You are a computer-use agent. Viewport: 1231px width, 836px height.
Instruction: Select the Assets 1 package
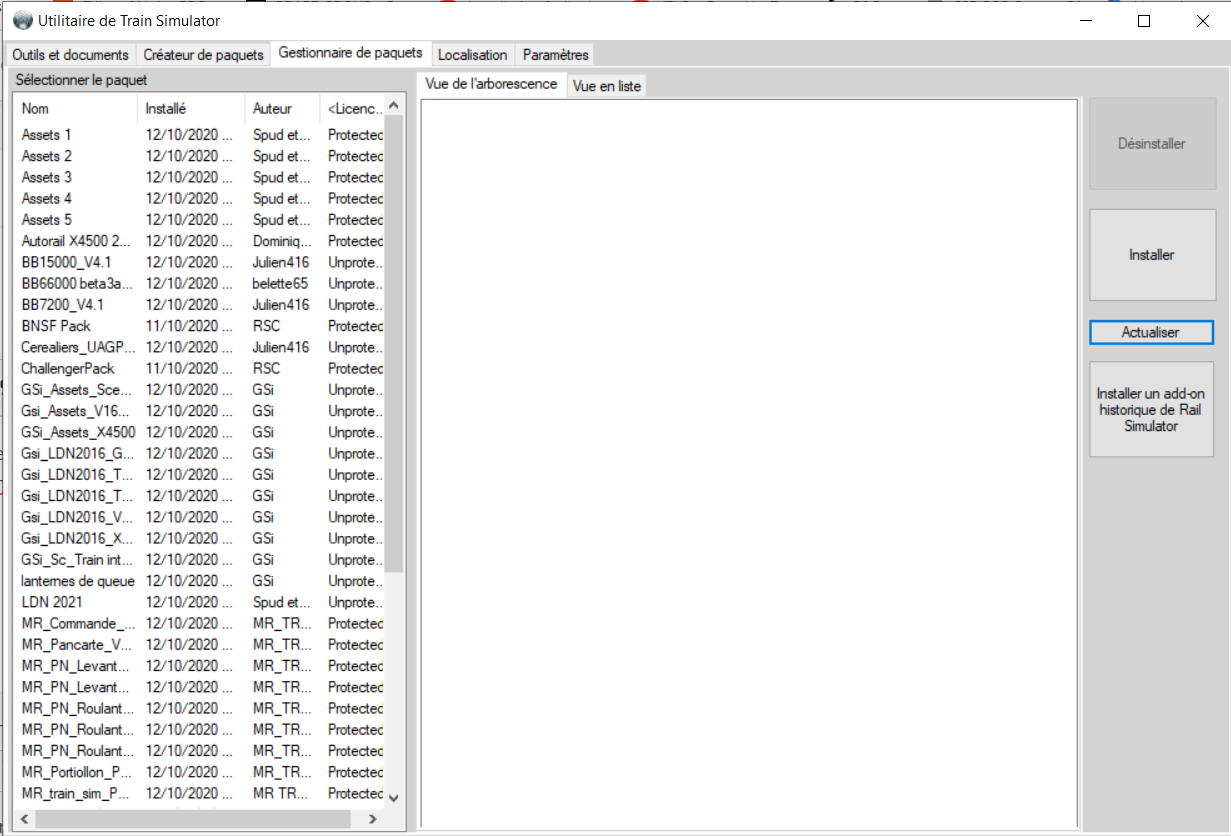tap(199, 135)
